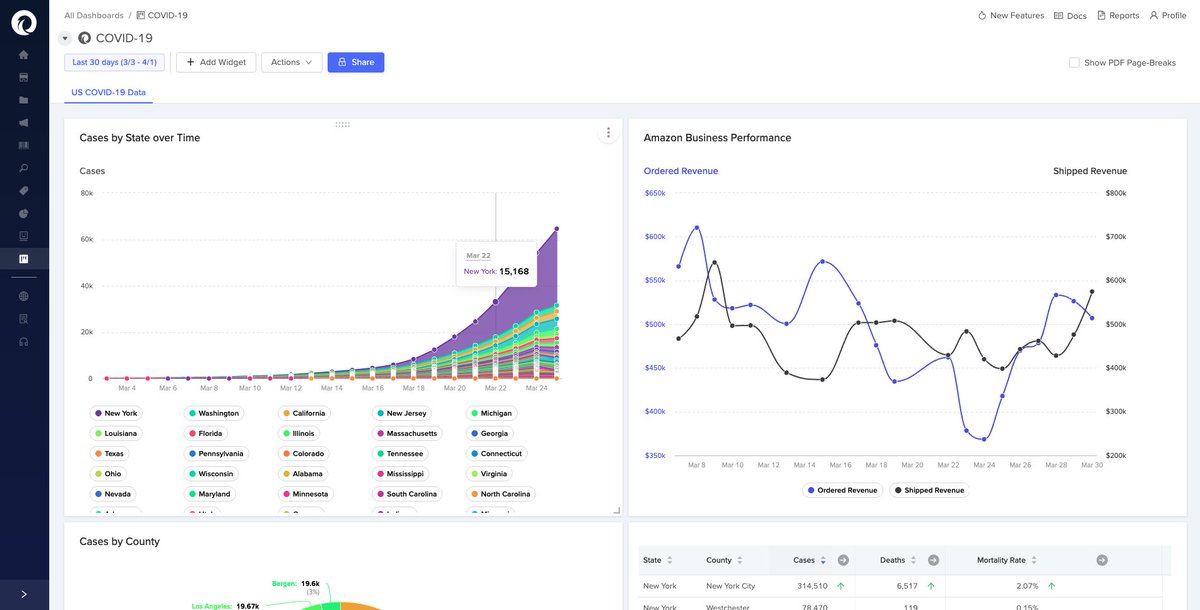1200x610 pixels.
Task: Click the three-dot menu on Cases widget
Action: (607, 131)
